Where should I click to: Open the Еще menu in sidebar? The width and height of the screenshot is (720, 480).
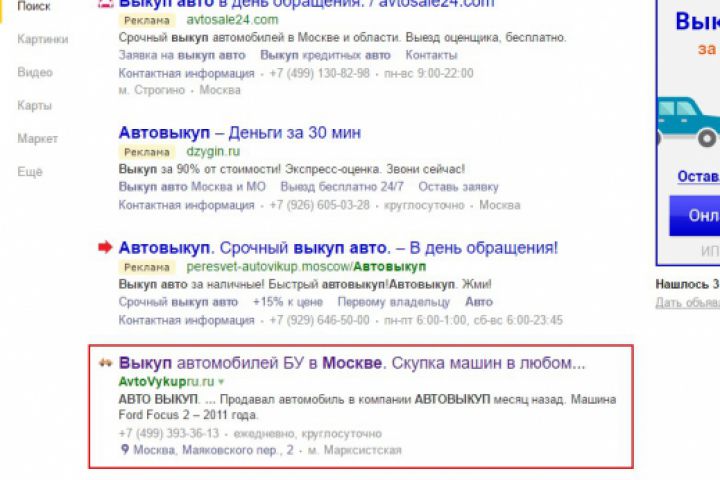[30, 172]
